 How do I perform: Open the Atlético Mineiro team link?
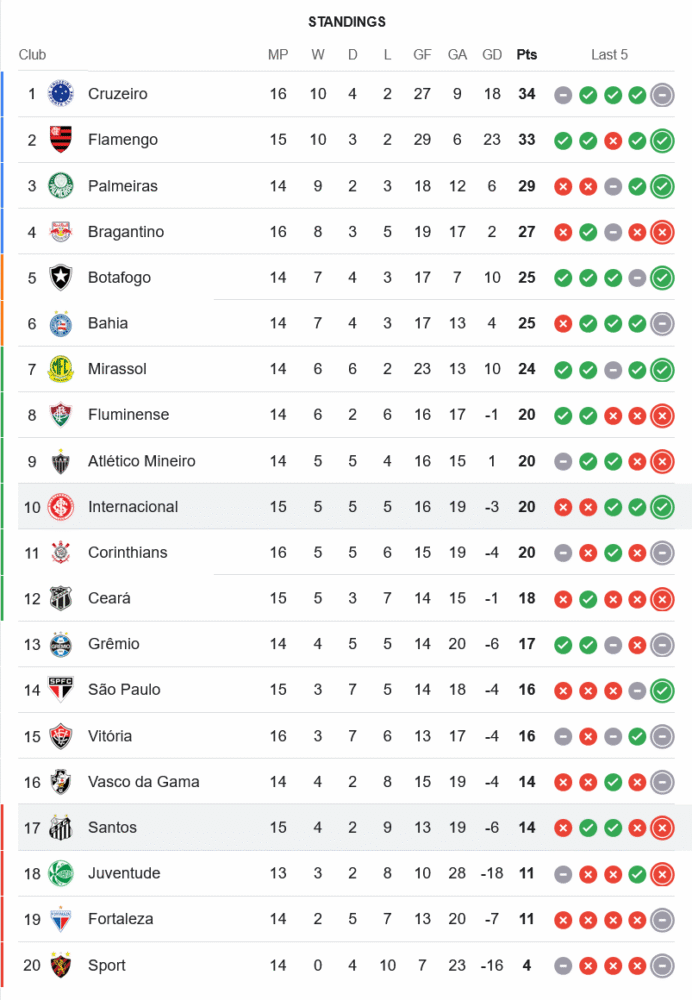141,461
